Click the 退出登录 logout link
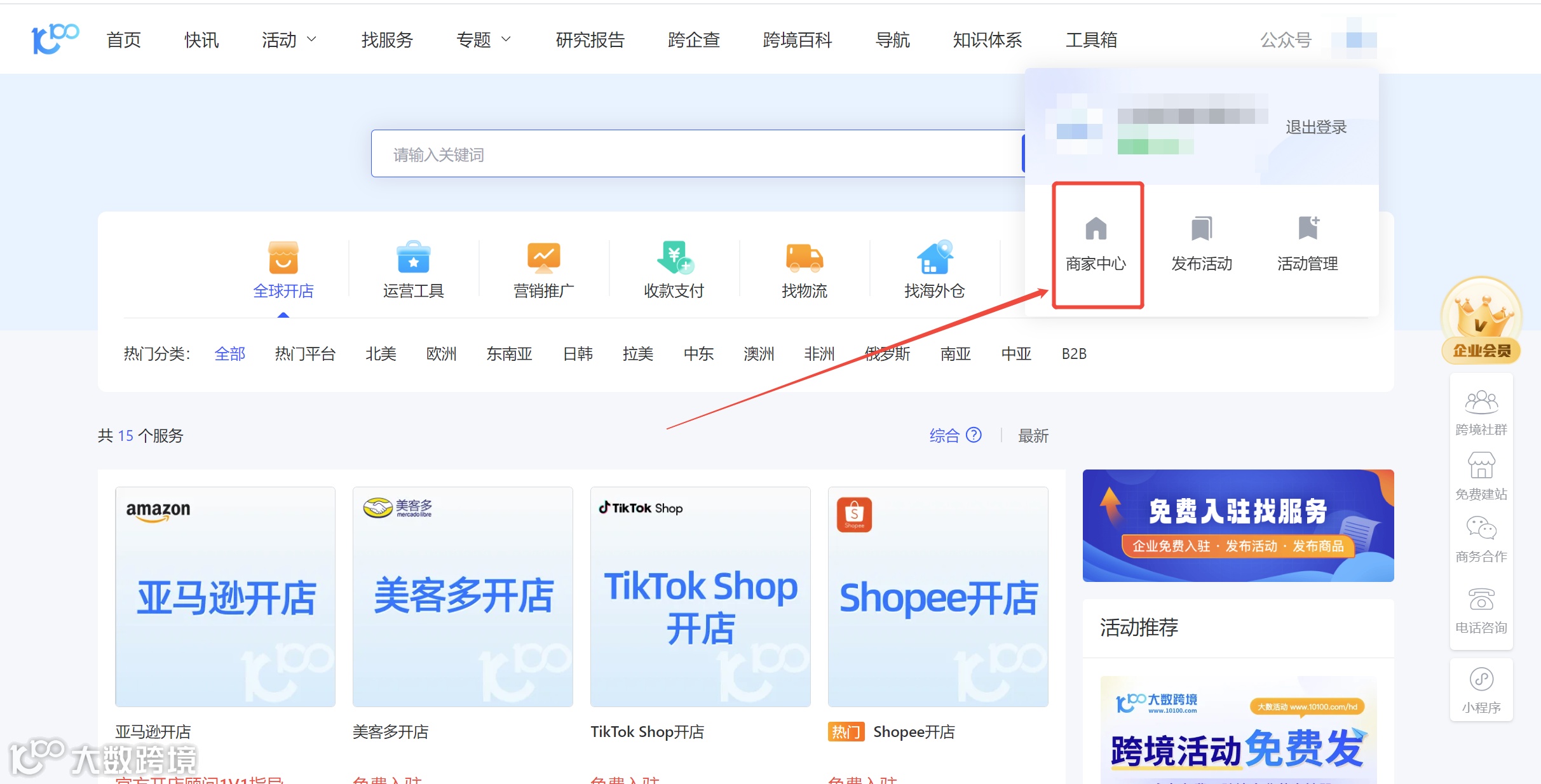This screenshot has height=784, width=1541. click(x=1315, y=127)
